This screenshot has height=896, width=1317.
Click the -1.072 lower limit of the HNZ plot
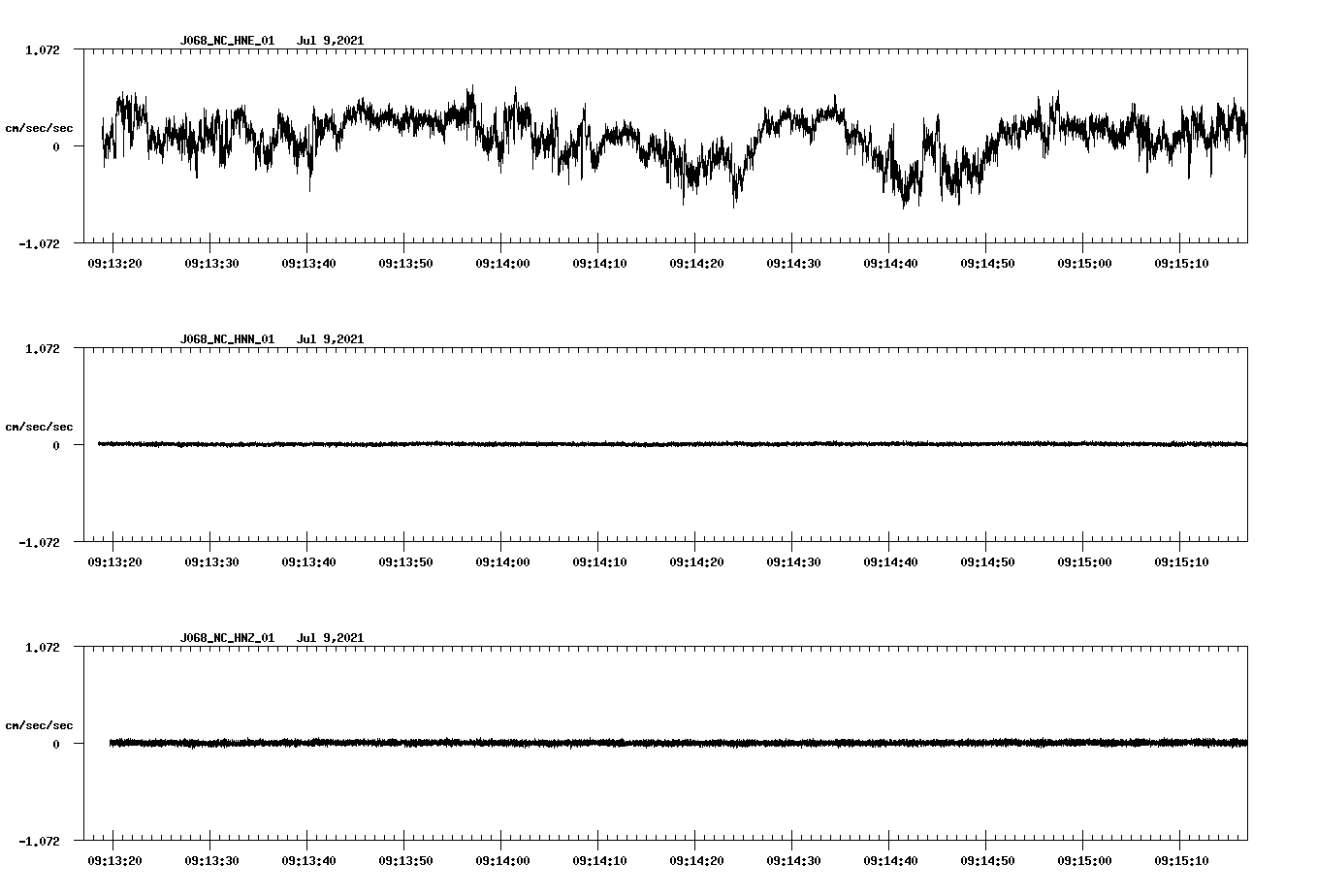39,842
